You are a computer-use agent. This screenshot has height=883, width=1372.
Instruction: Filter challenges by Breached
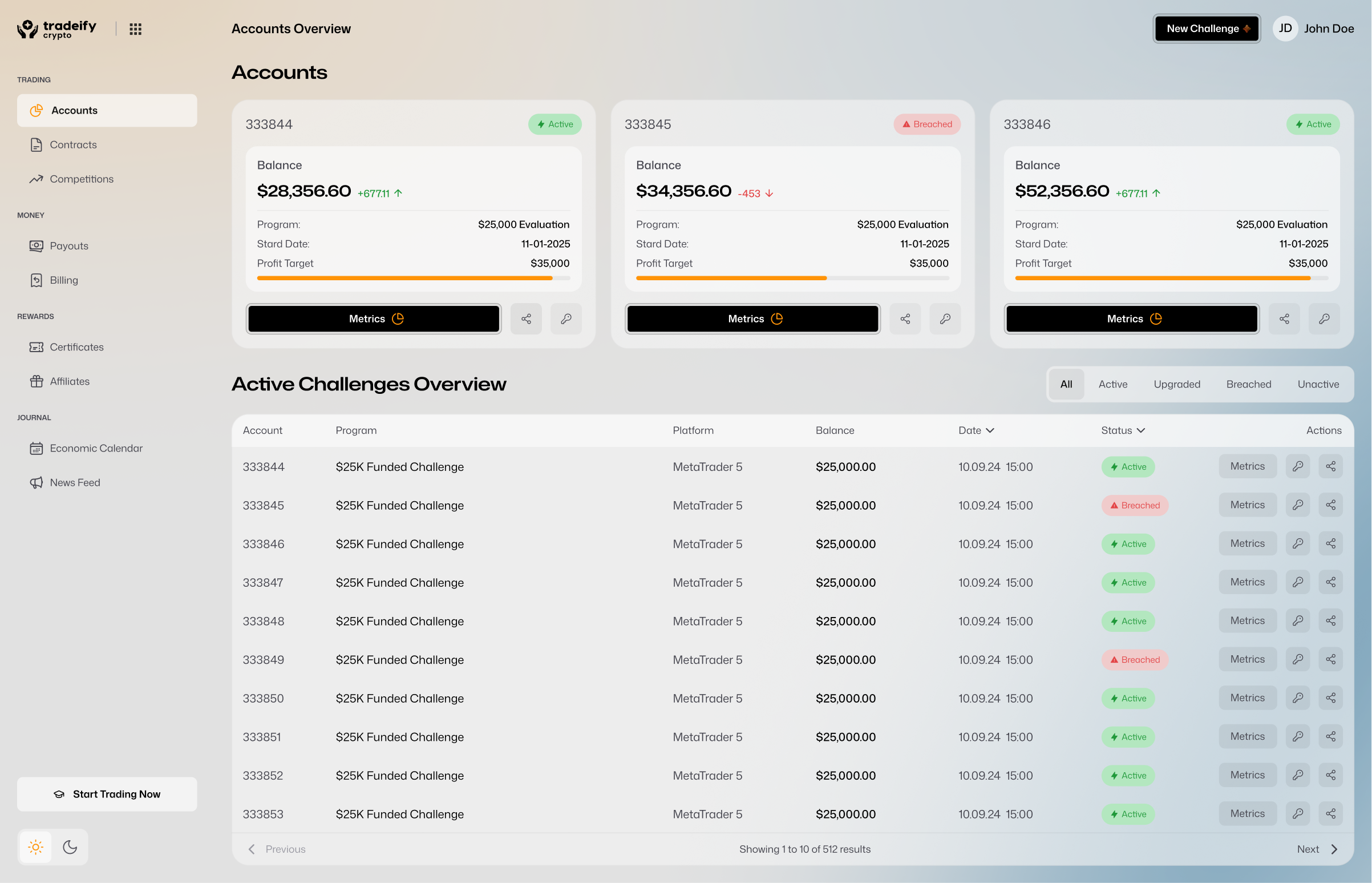(x=1248, y=384)
